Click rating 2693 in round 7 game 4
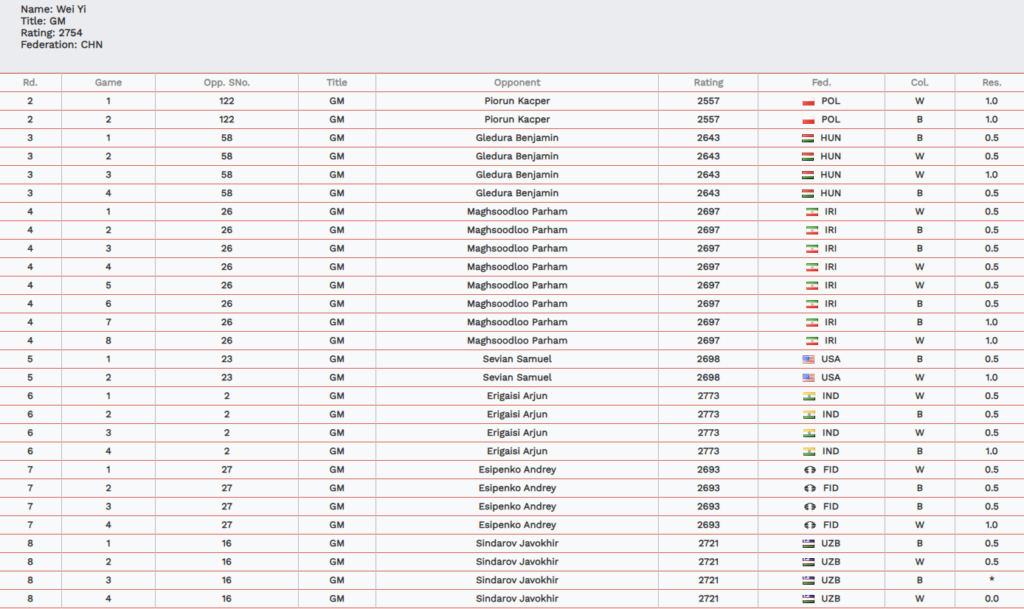 tap(708, 525)
